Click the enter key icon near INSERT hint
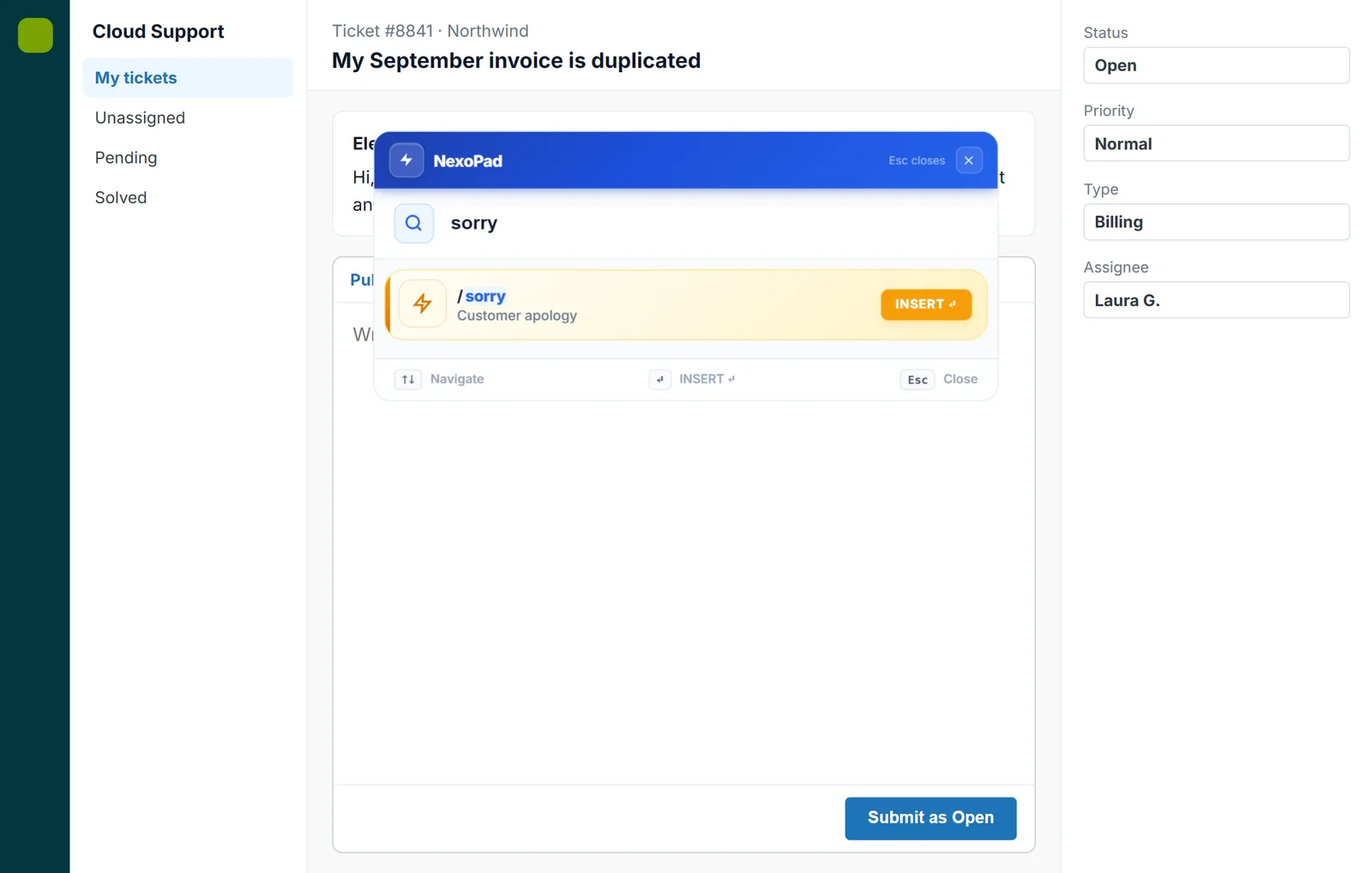This screenshot has height=873, width=1372. coord(659,379)
